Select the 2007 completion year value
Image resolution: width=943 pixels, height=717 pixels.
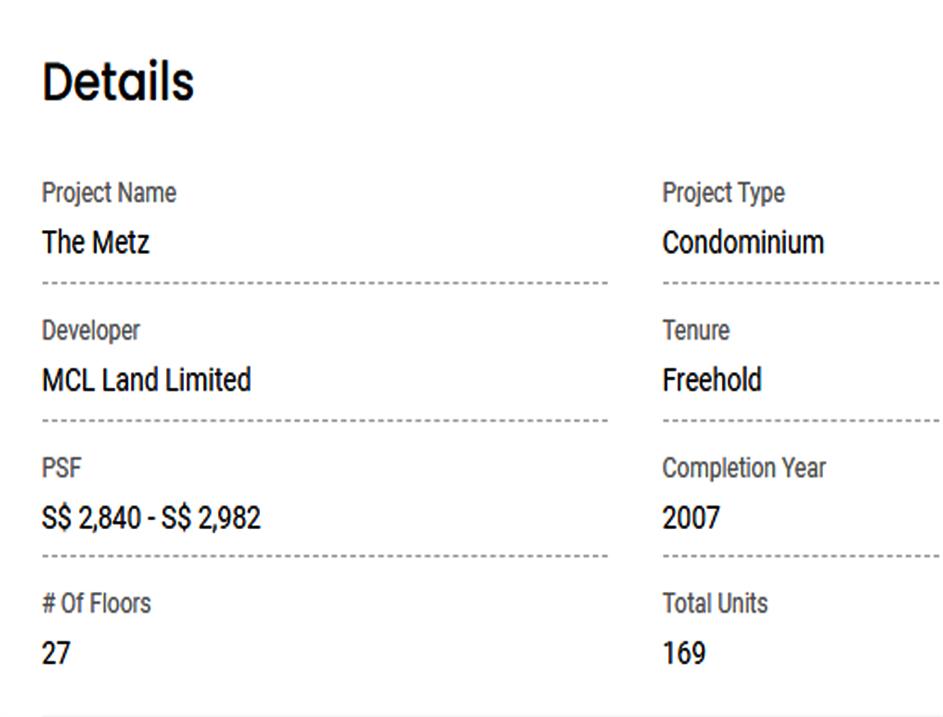pos(691,518)
